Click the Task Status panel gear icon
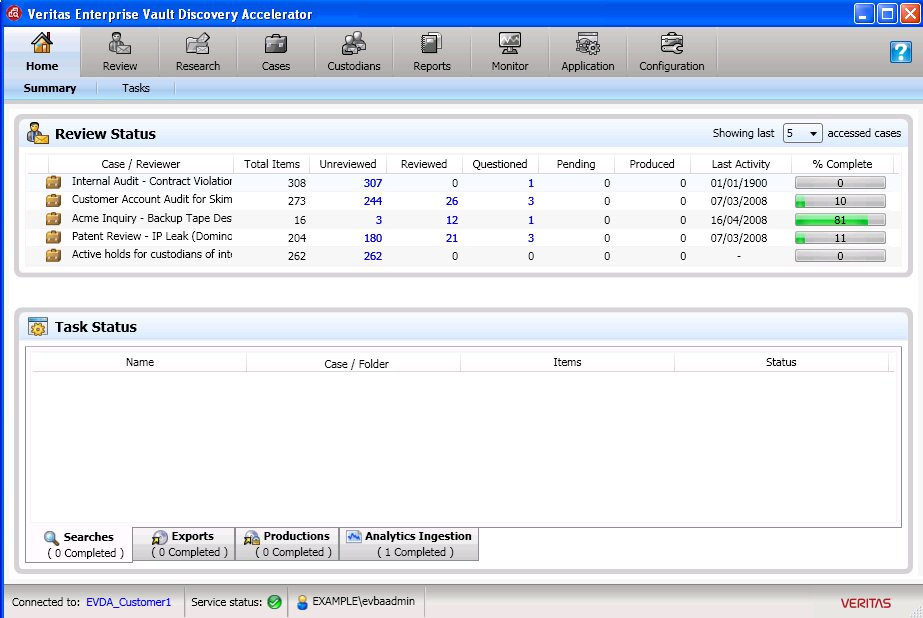This screenshot has height=618, width=923. [x=38, y=327]
